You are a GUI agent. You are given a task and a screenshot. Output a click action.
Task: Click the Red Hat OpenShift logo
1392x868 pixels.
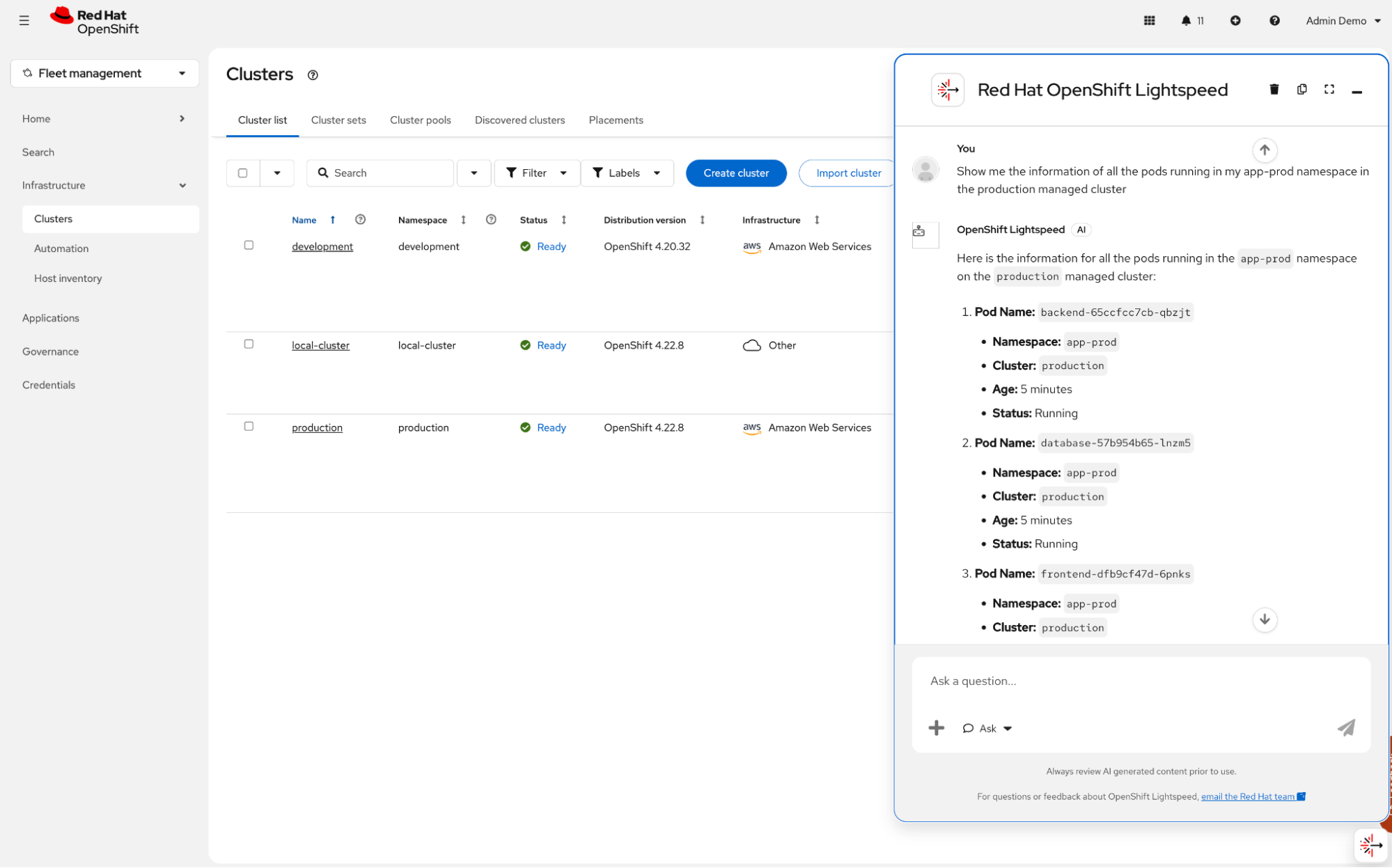point(95,21)
